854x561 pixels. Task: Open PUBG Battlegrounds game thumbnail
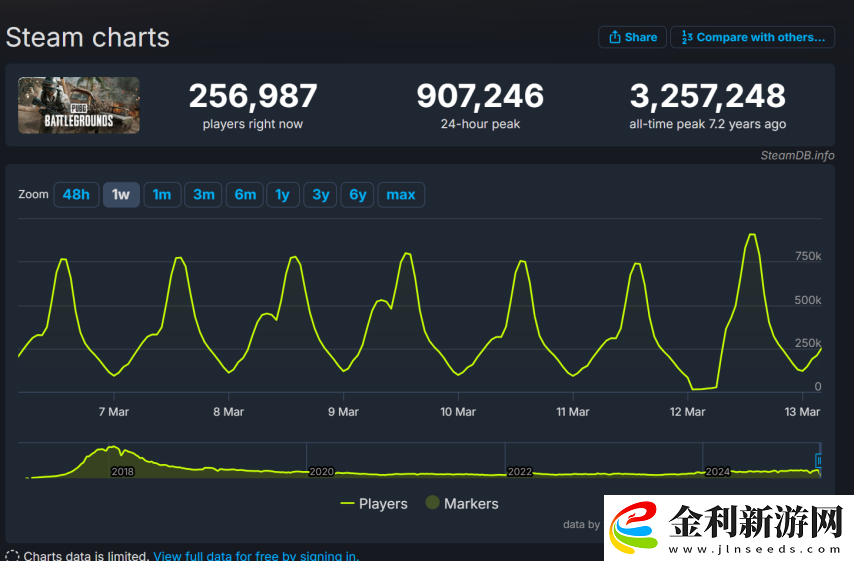[x=79, y=105]
